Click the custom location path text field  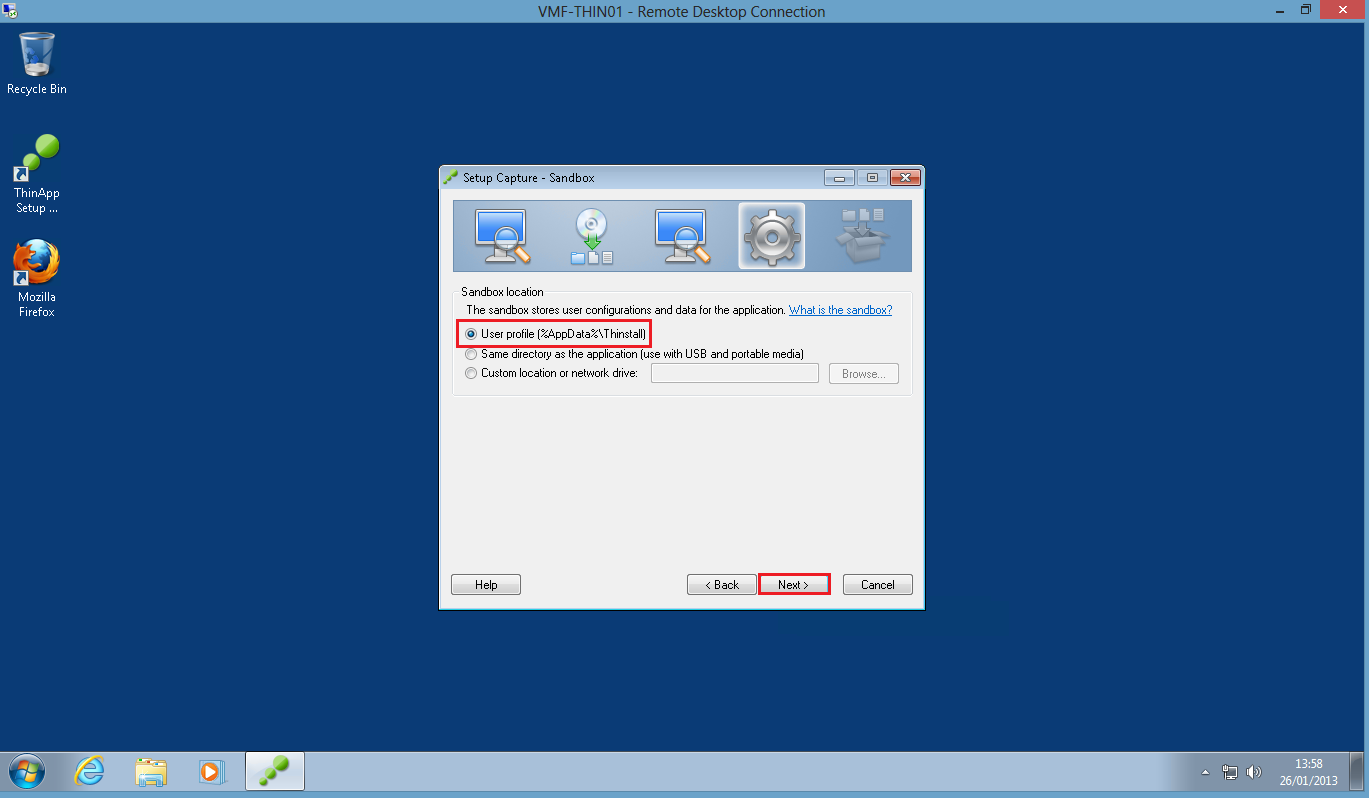pyautogui.click(x=734, y=374)
